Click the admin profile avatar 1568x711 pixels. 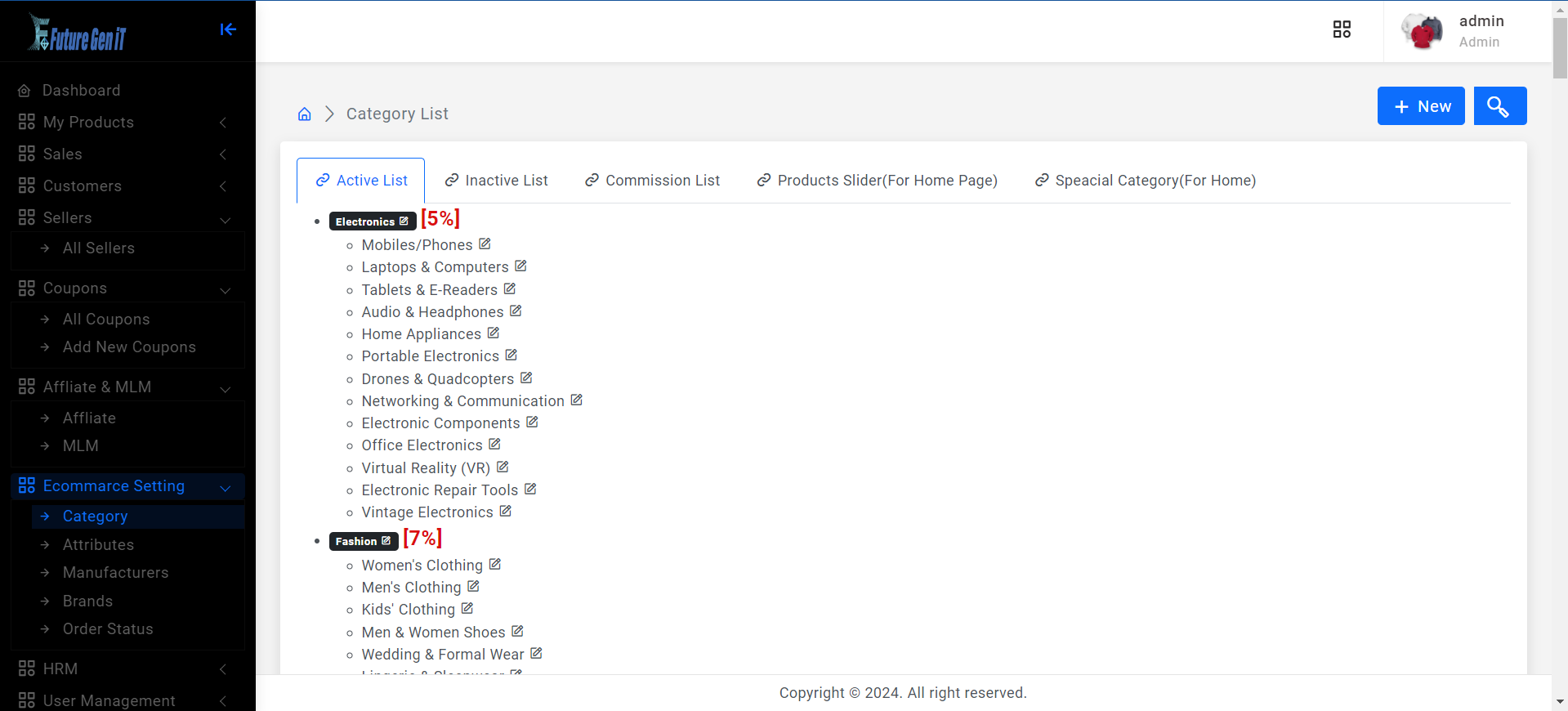(1422, 31)
